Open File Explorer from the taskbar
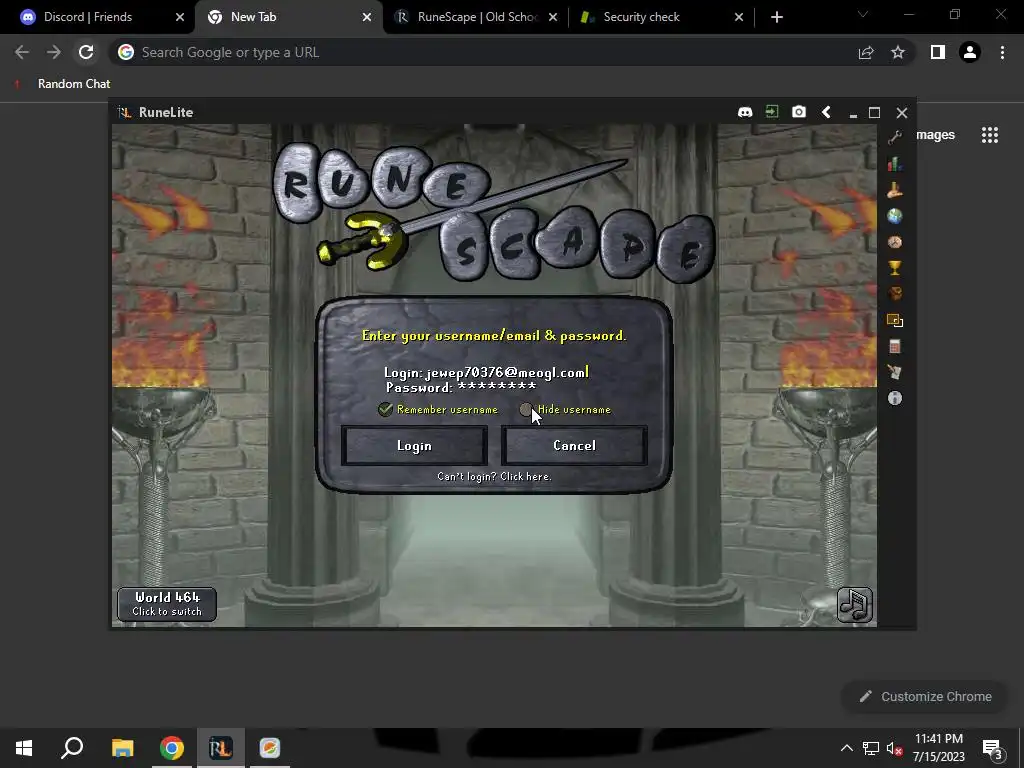The width and height of the screenshot is (1024, 768). tap(122, 748)
